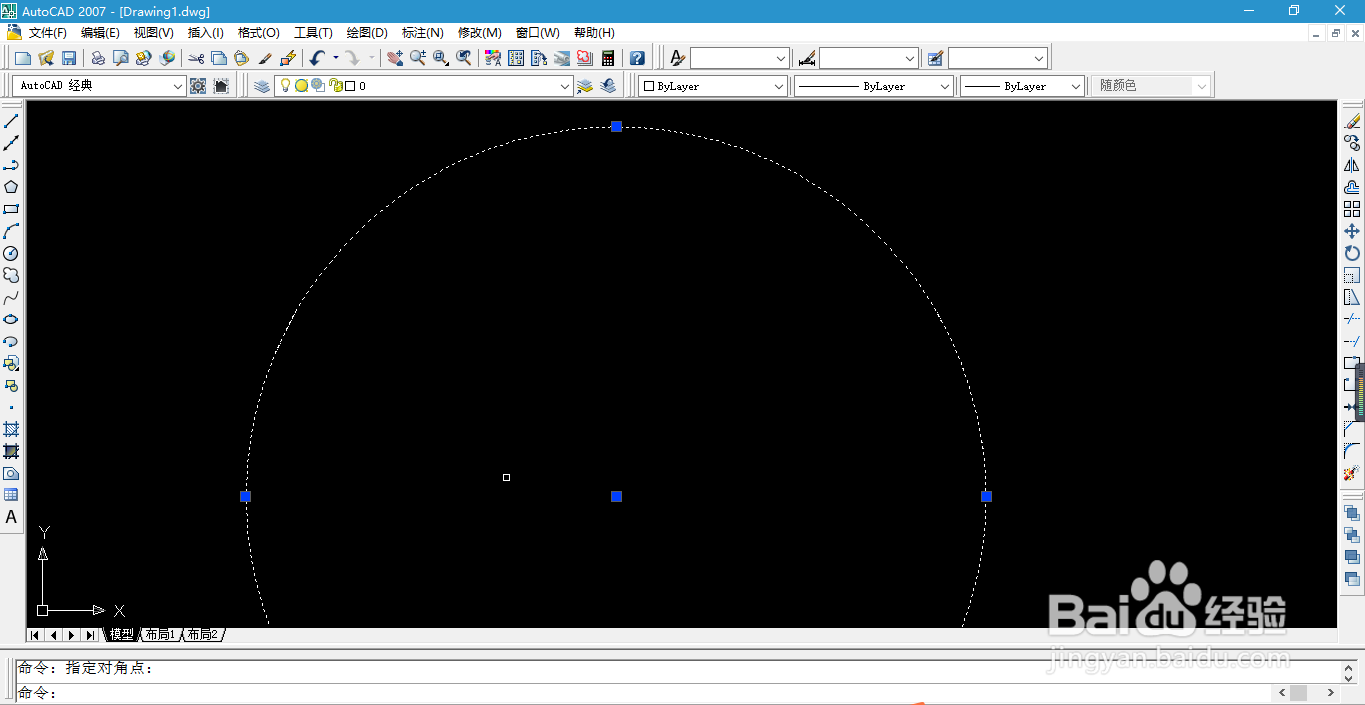
Task: Select the Move tool
Action: pyautogui.click(x=1352, y=231)
